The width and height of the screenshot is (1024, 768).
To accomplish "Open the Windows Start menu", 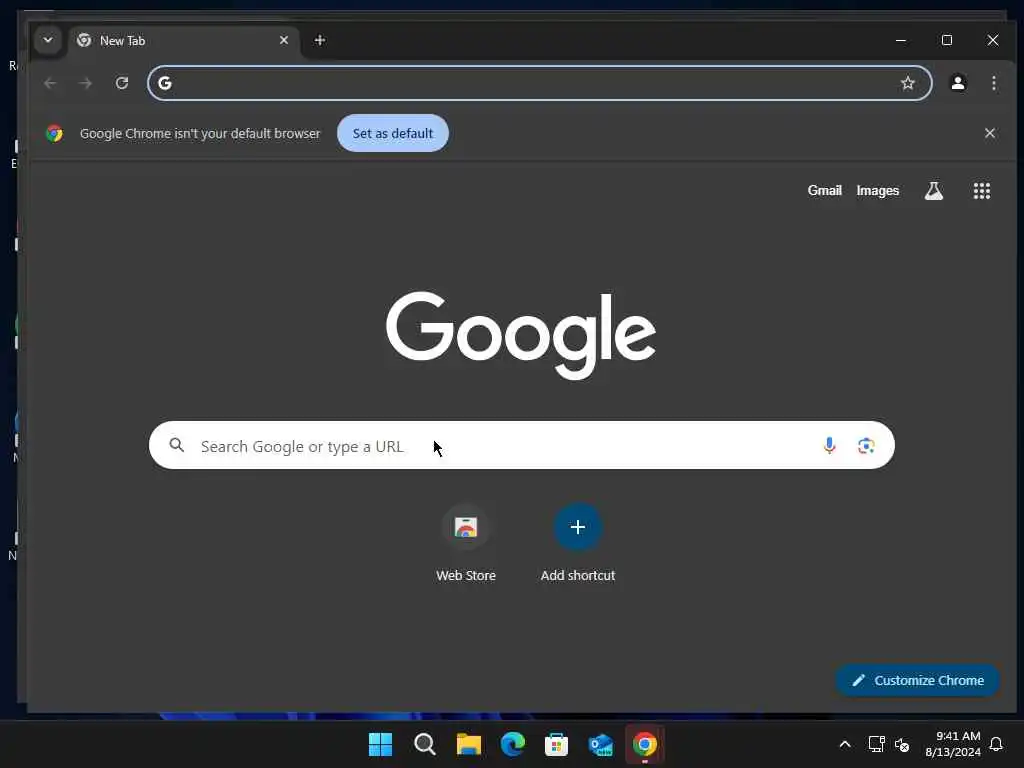I will [380, 744].
